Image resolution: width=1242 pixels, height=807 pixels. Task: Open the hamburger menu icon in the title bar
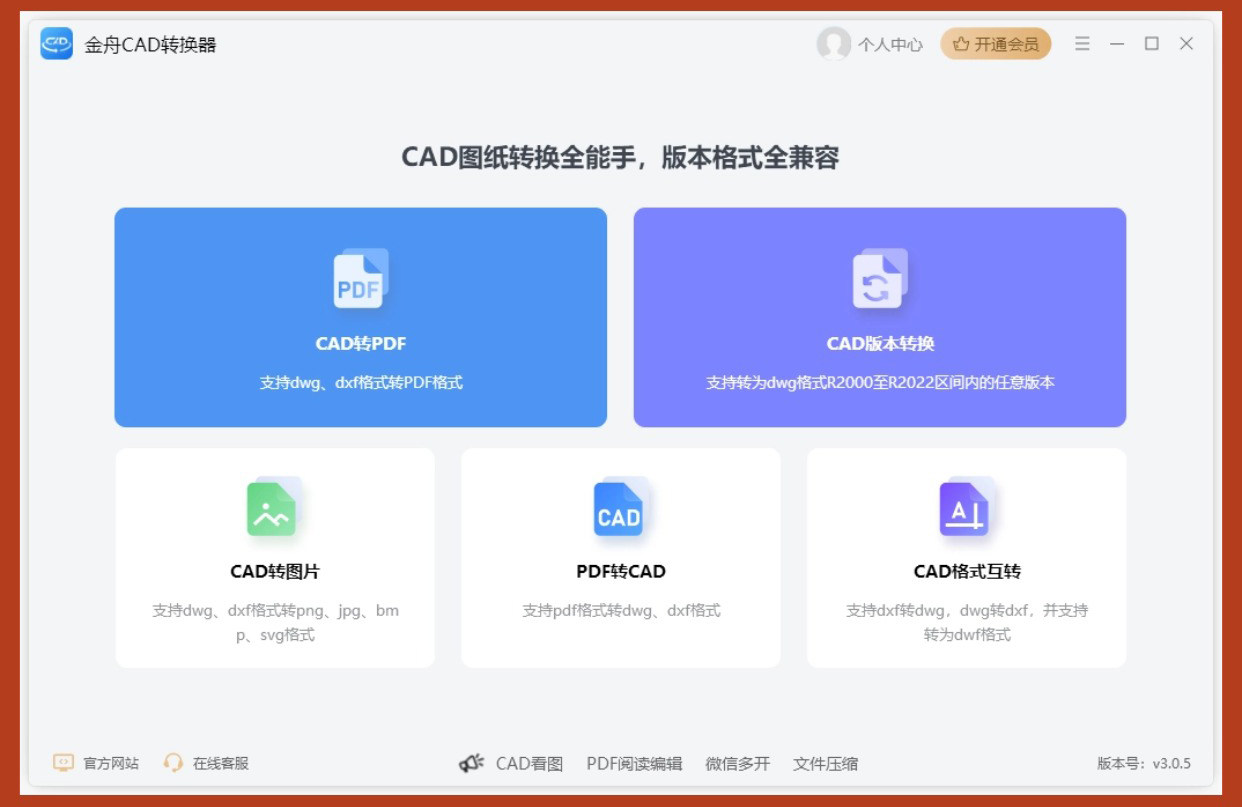coord(1082,44)
